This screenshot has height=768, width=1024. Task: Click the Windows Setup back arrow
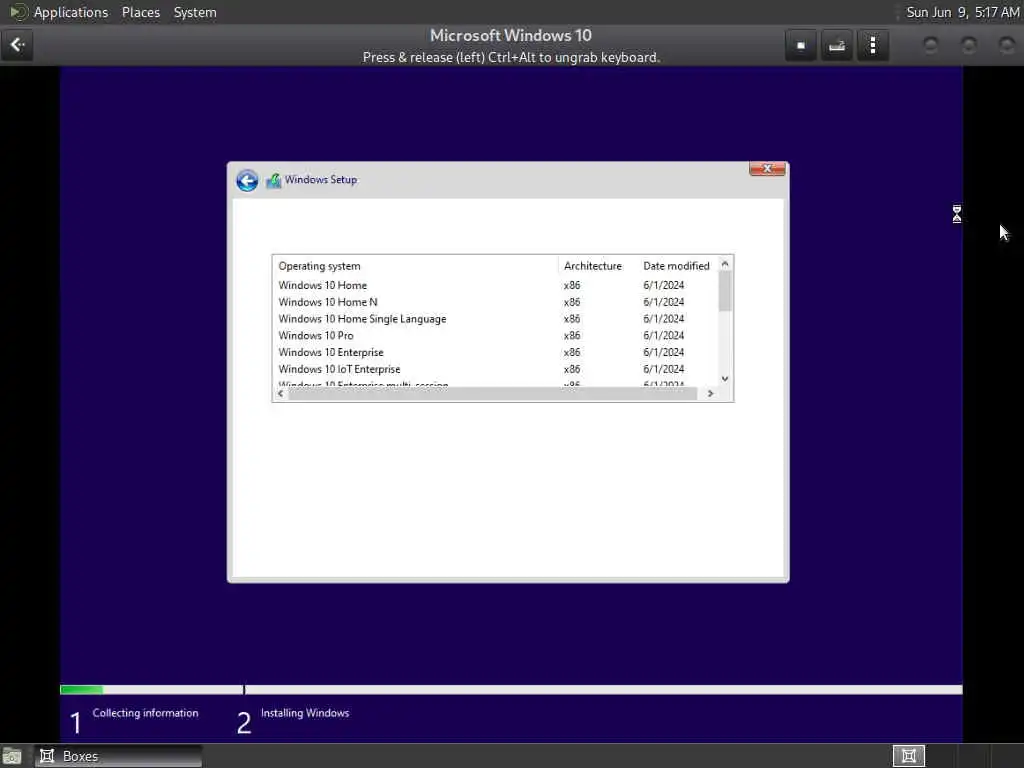pyautogui.click(x=247, y=180)
